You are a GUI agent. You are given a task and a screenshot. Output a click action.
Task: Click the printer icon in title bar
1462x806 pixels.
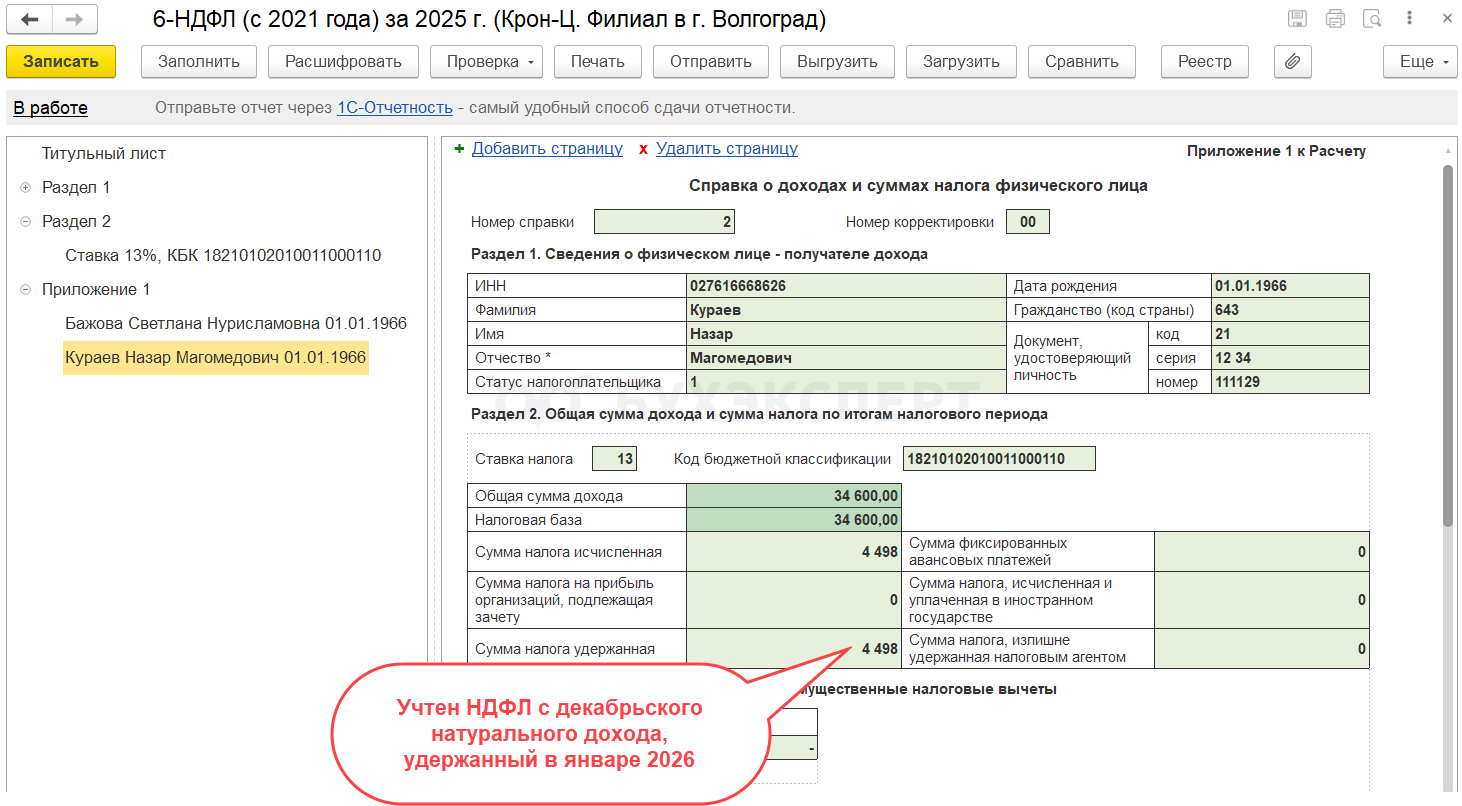click(x=1335, y=19)
